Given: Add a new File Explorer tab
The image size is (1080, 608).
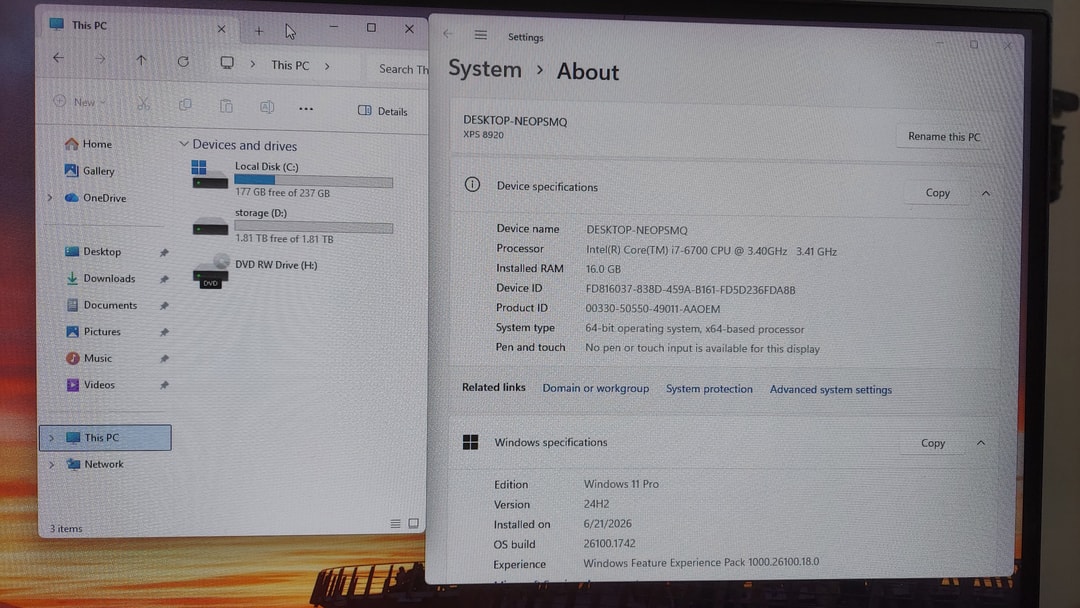Looking at the screenshot, I should pyautogui.click(x=258, y=31).
